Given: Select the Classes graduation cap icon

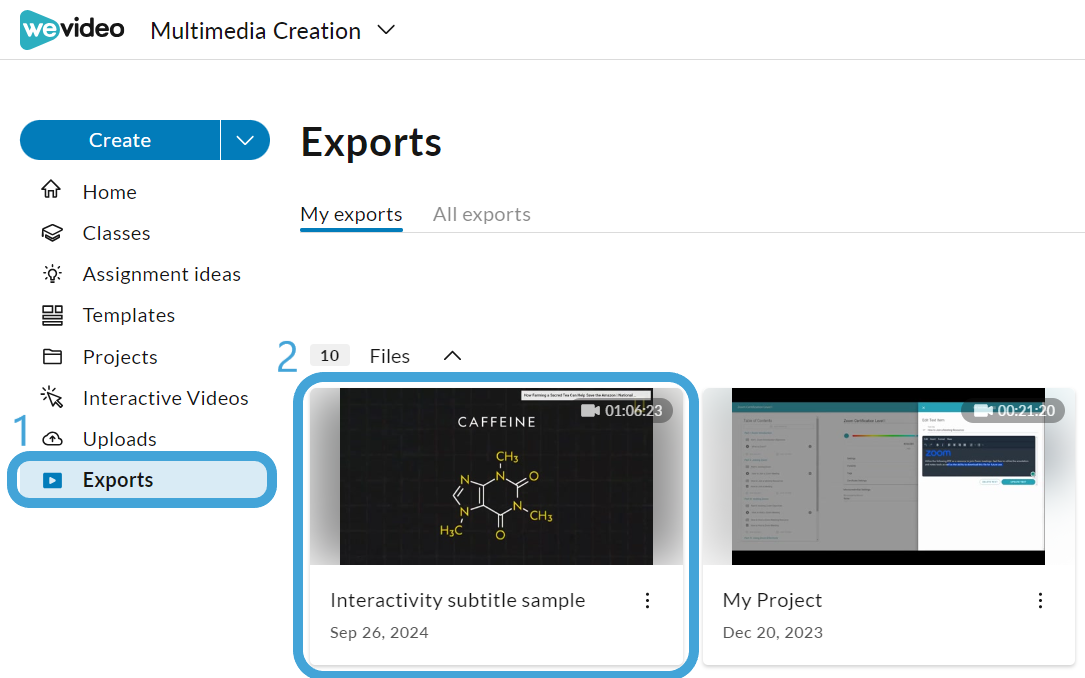Looking at the screenshot, I should tap(52, 232).
